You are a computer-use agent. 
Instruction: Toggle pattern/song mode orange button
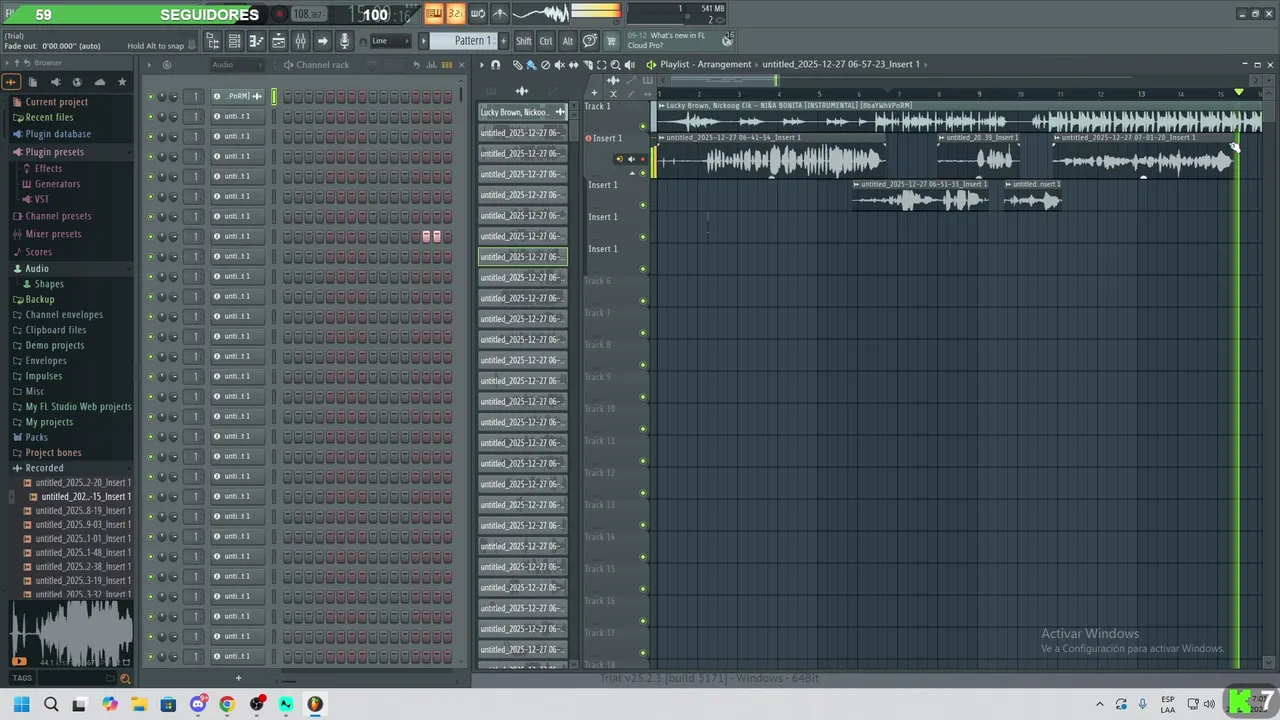pyautogui.click(x=434, y=14)
